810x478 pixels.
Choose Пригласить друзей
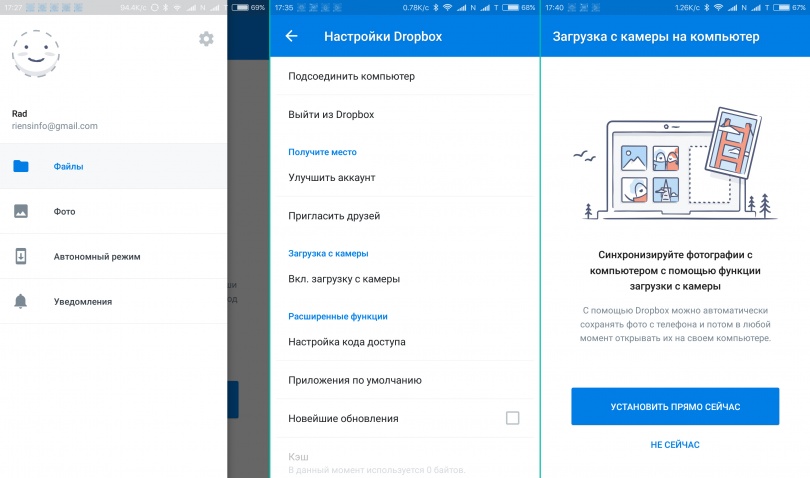pyautogui.click(x=334, y=215)
